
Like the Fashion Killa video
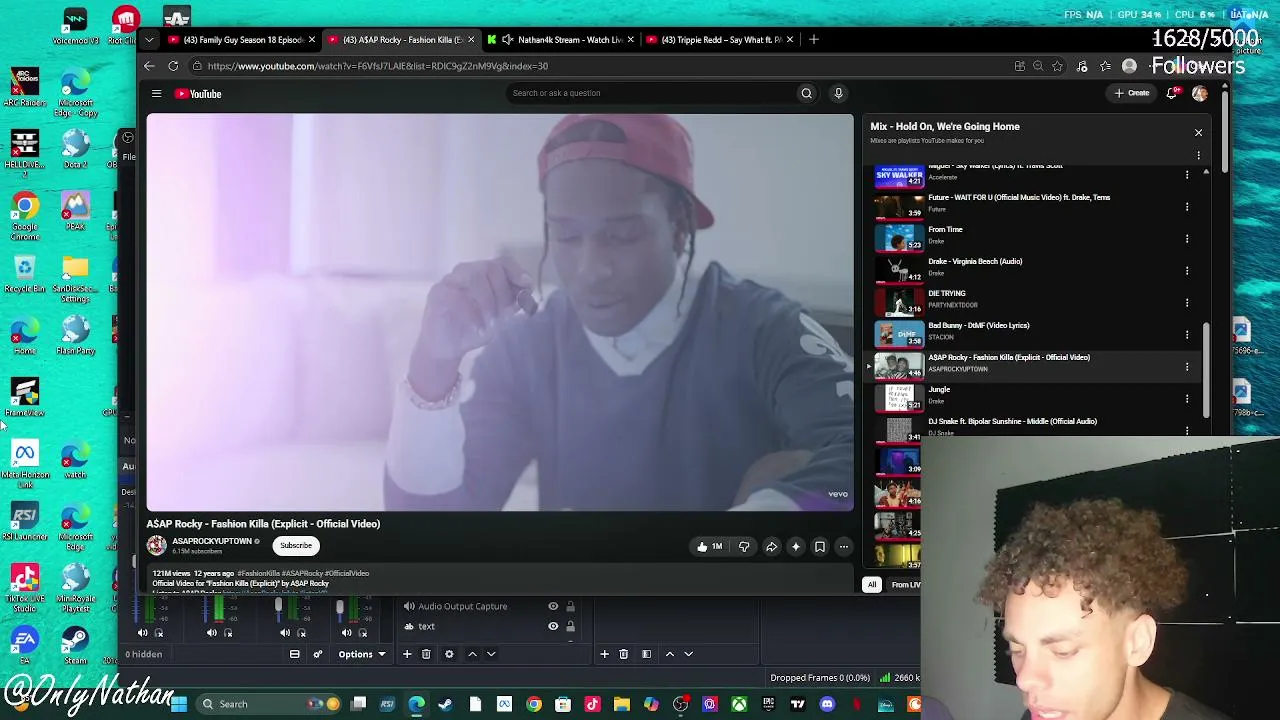coord(709,547)
